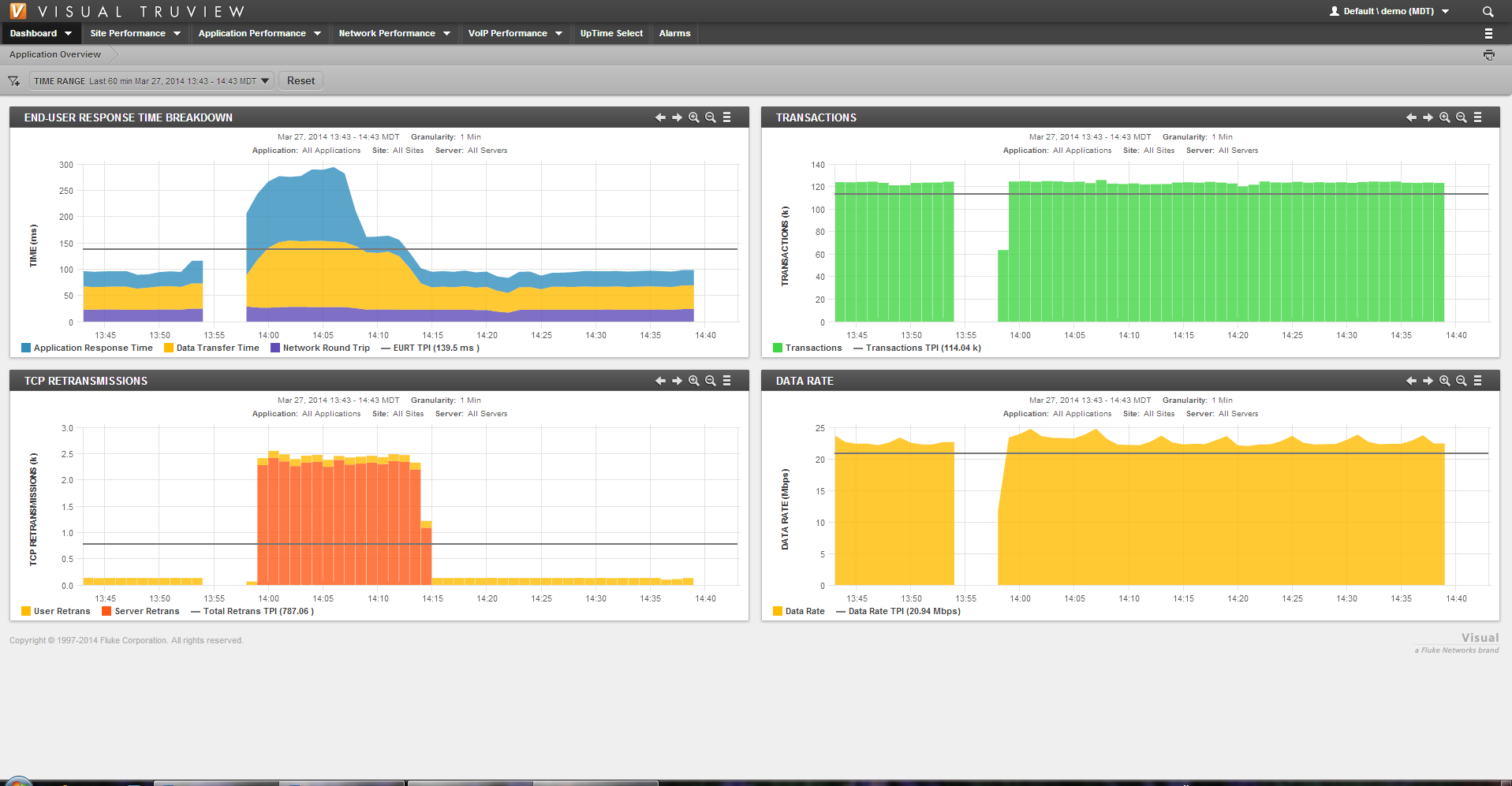
Task: Toggle Application Response Time series legend
Action: (x=87, y=348)
